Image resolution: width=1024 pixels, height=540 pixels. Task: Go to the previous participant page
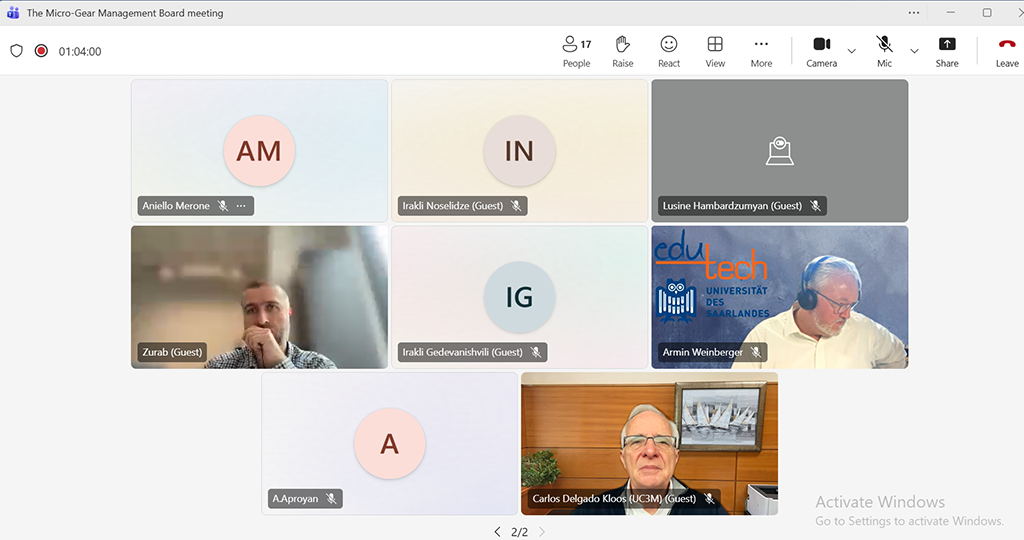[497, 532]
